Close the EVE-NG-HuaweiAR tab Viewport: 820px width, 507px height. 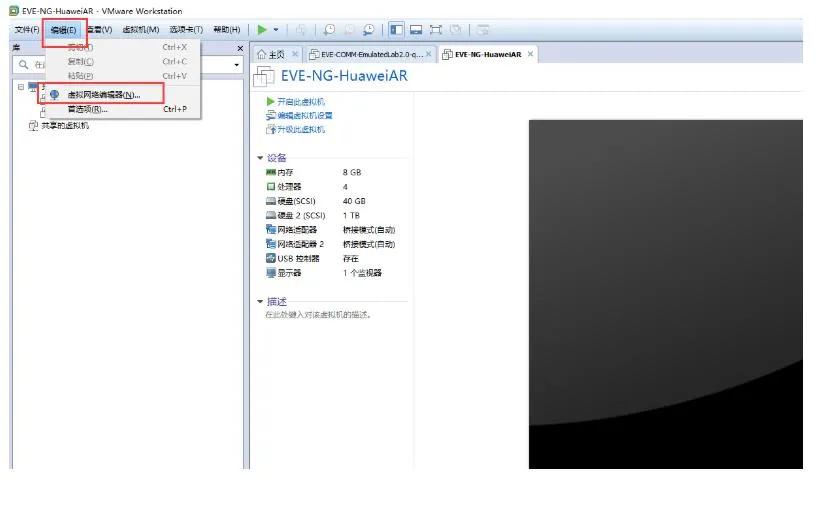click(x=530, y=54)
